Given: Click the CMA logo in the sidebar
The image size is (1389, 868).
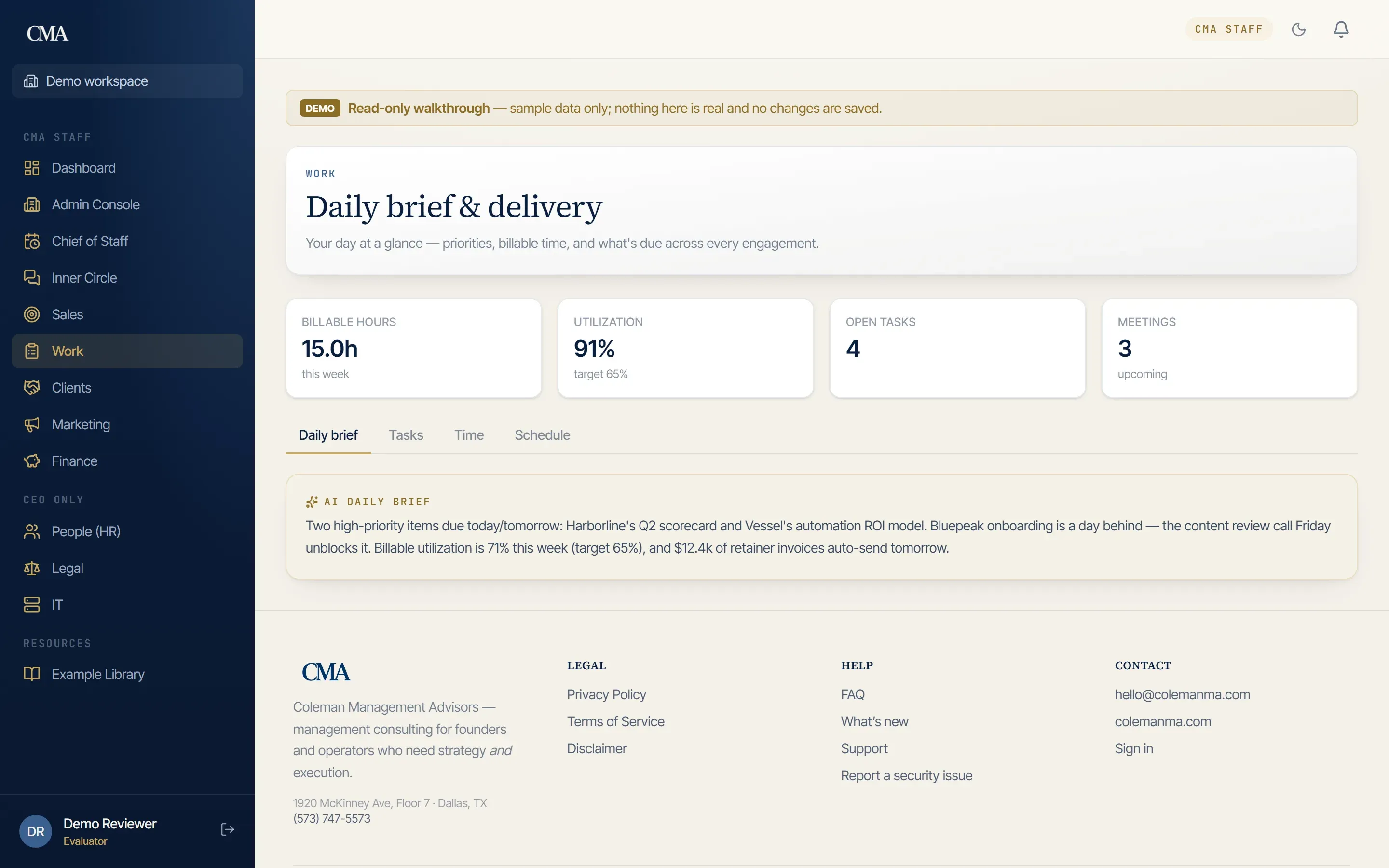Looking at the screenshot, I should pos(48,33).
